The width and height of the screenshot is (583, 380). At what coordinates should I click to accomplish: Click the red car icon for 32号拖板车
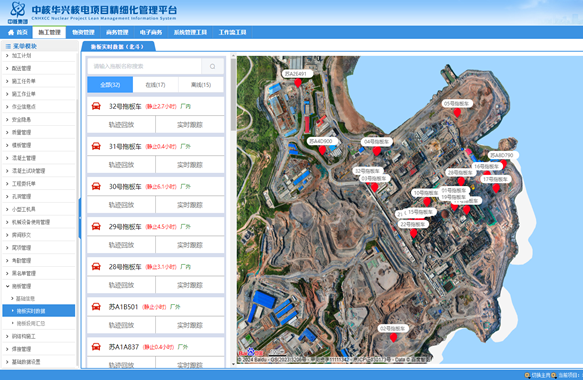[x=96, y=106]
